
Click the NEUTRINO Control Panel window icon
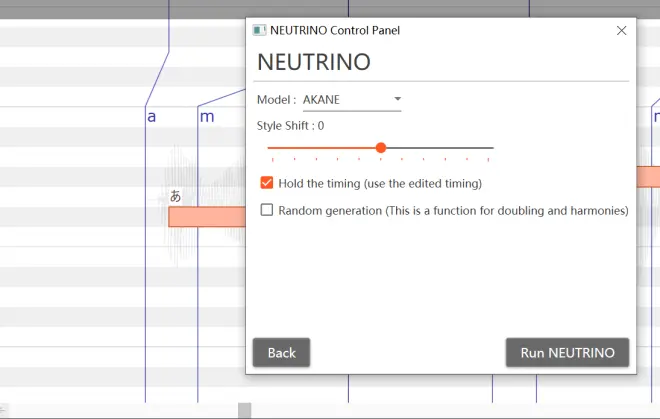[x=259, y=30]
